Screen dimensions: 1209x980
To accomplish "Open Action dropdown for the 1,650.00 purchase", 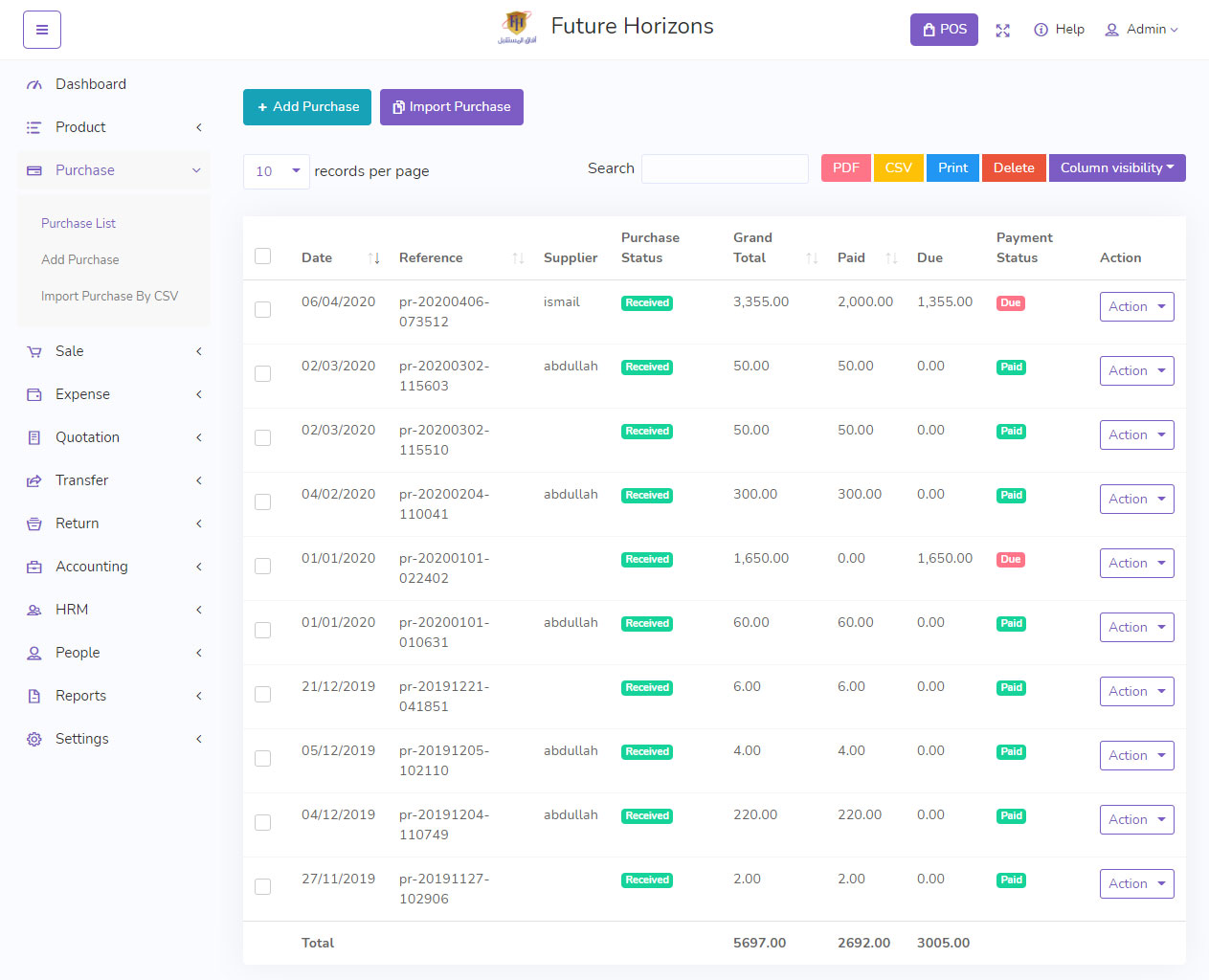I will coord(1136,564).
